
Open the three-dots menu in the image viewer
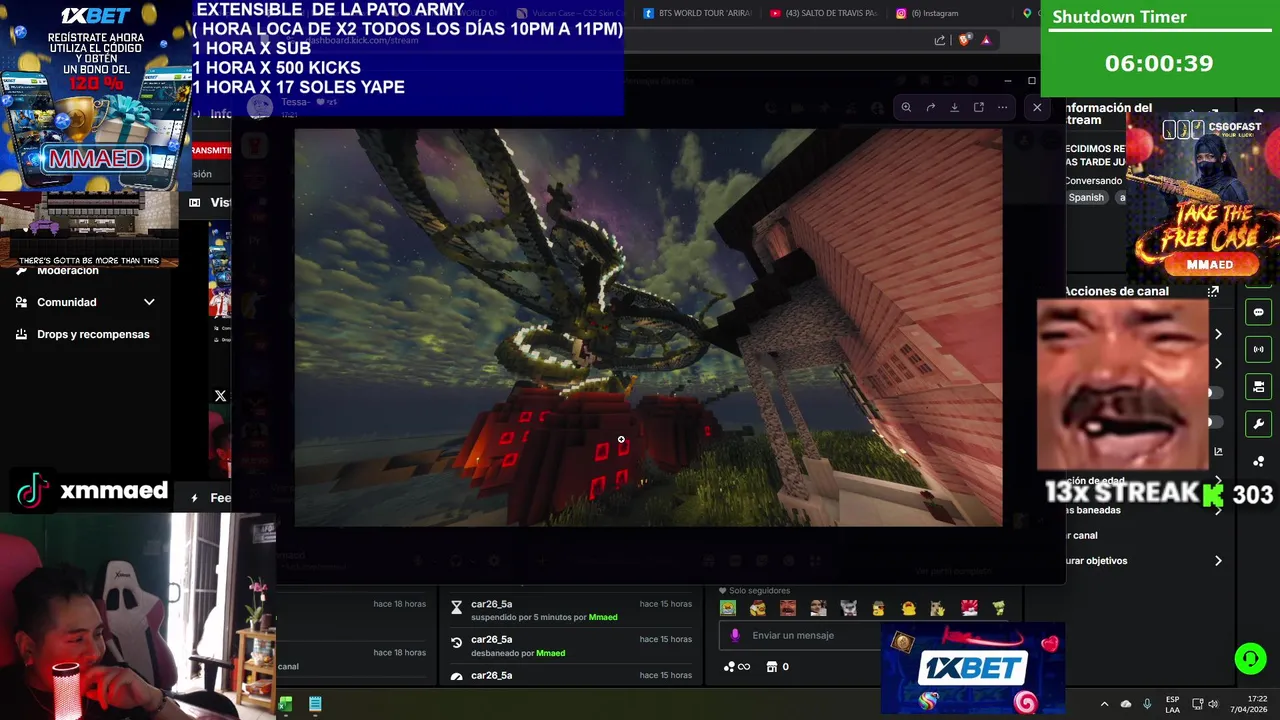1002,107
